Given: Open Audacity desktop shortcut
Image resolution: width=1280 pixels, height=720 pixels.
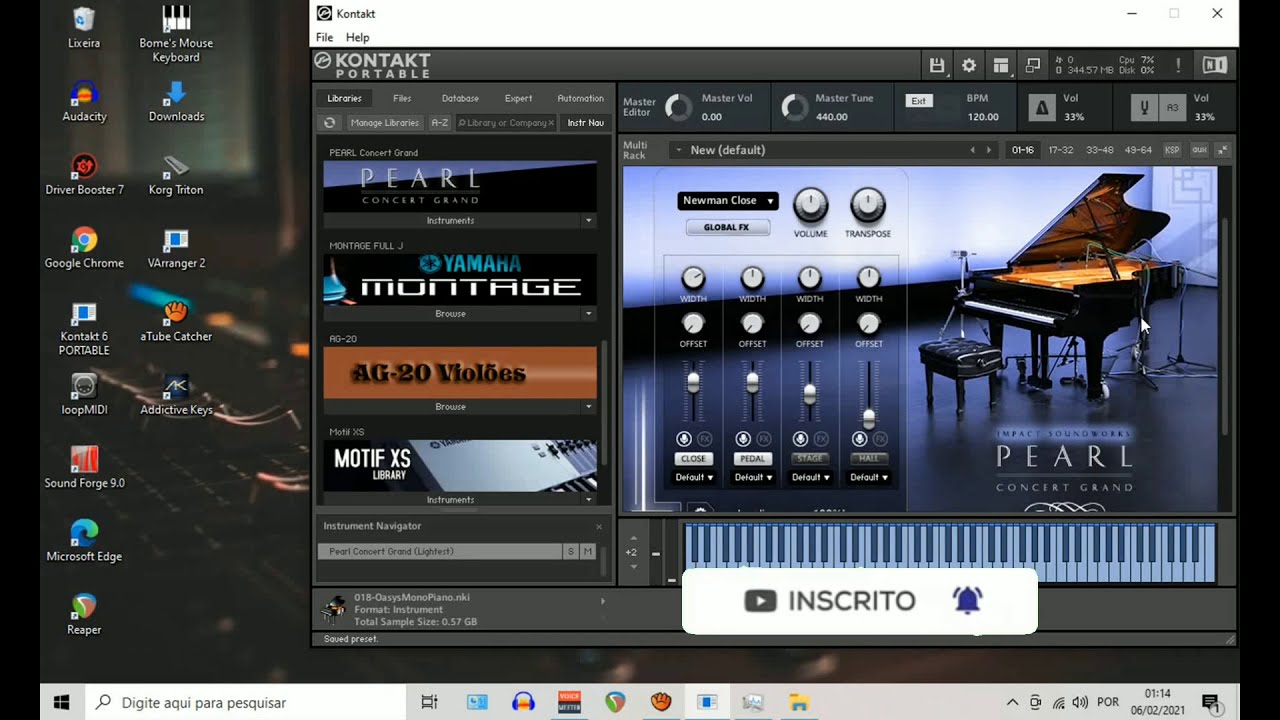Looking at the screenshot, I should pos(84,101).
